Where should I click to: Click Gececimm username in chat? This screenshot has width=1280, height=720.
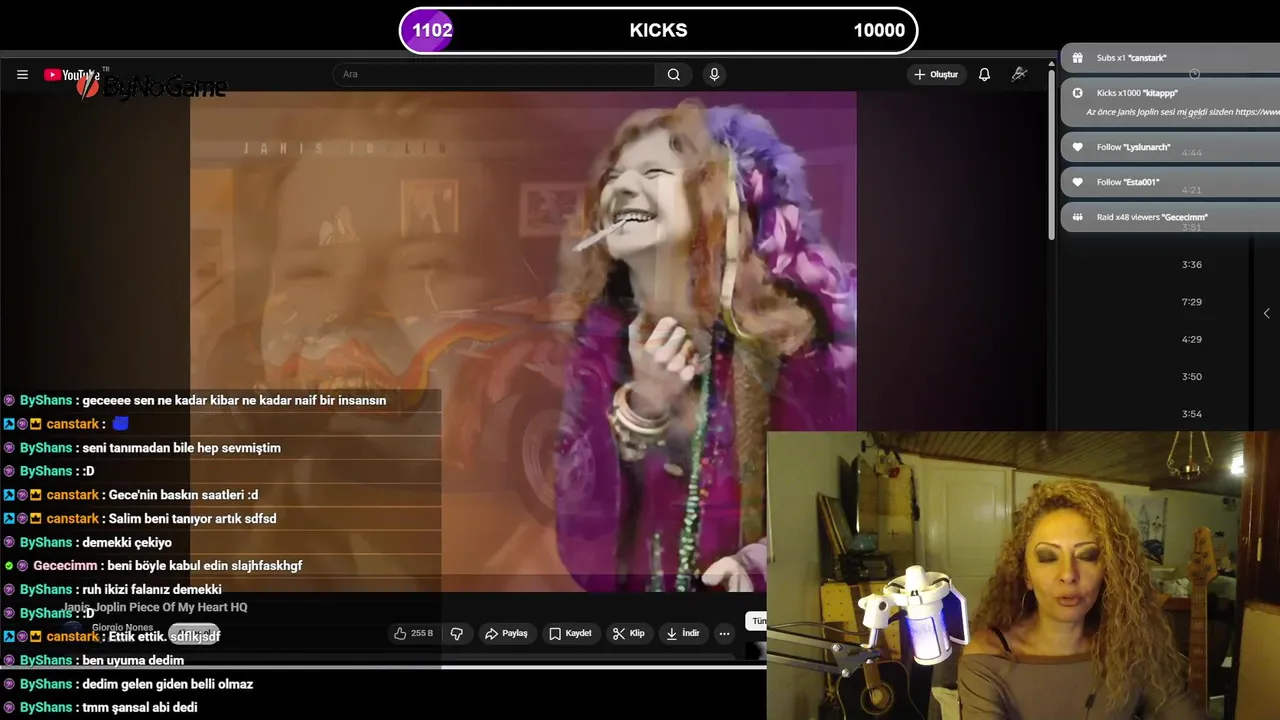pos(65,566)
